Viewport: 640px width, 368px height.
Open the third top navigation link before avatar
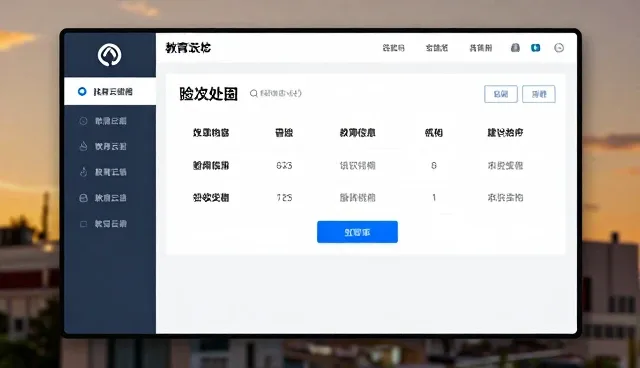(480, 48)
